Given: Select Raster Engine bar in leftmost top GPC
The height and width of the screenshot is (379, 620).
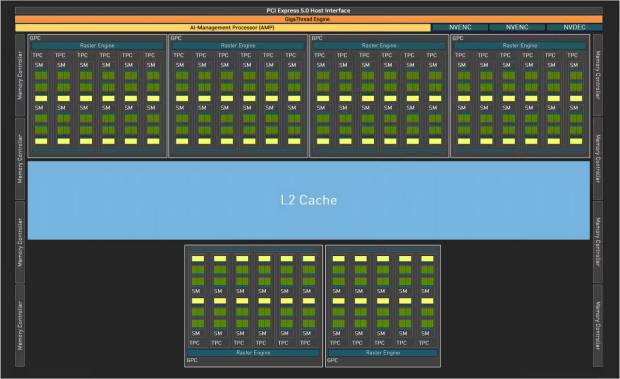Looking at the screenshot, I should tap(97, 46).
